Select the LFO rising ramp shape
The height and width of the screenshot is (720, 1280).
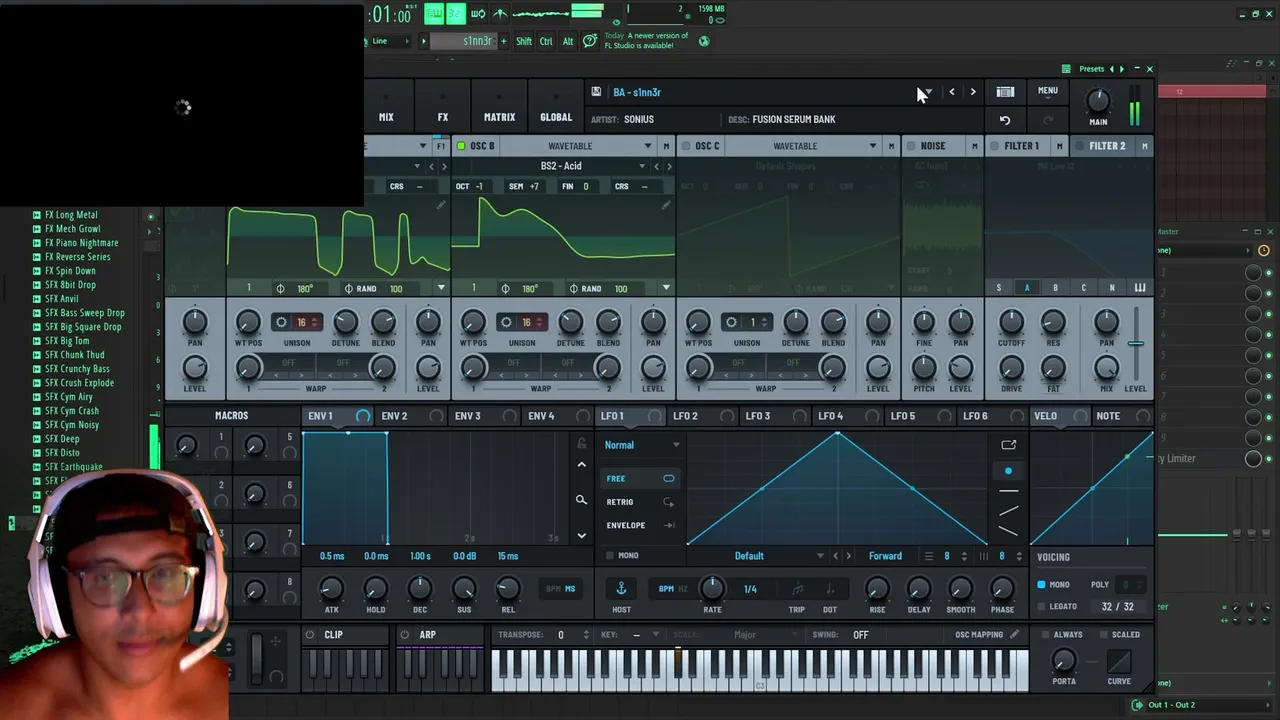(1008, 511)
